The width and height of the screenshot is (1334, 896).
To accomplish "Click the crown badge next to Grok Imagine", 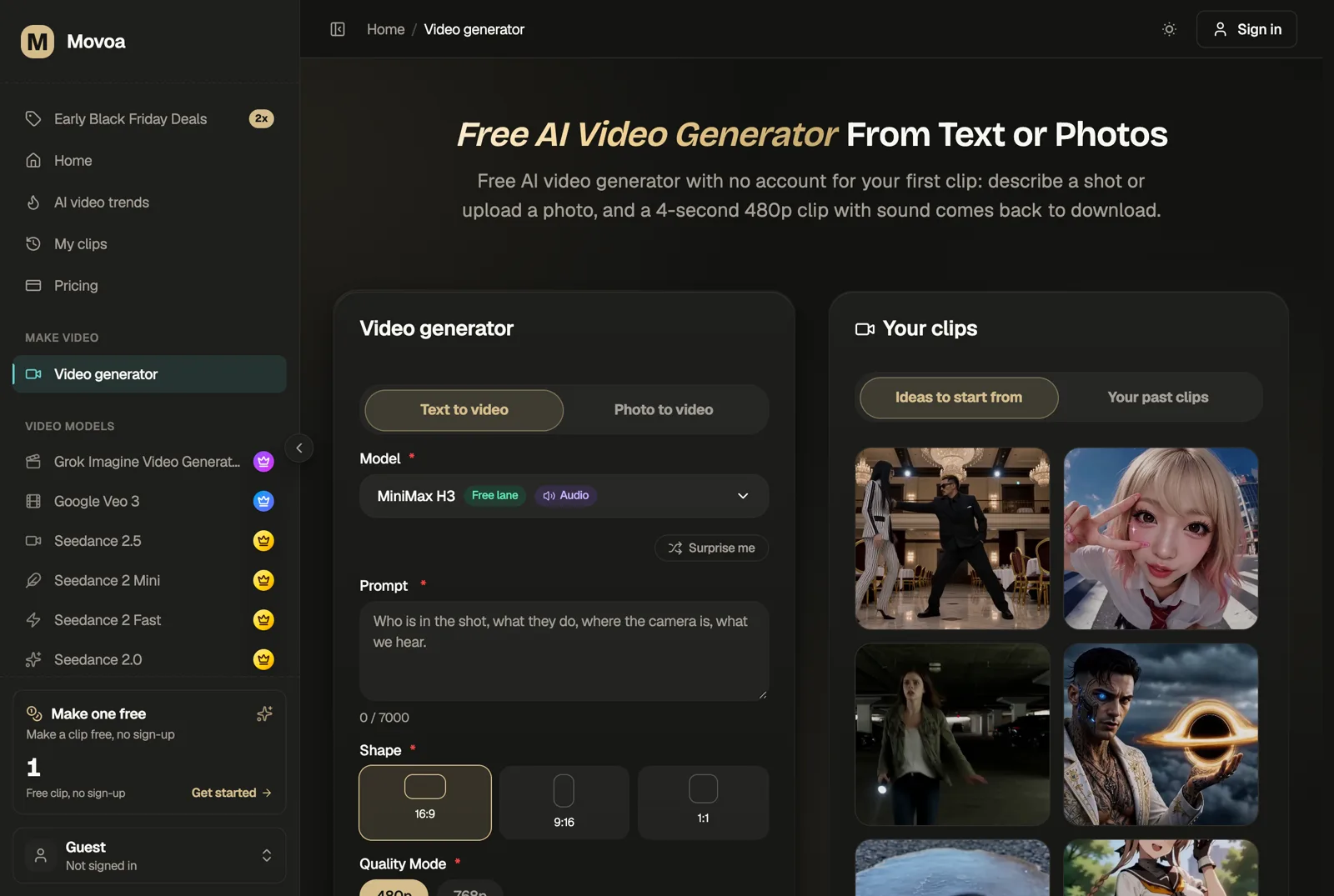I will [263, 461].
